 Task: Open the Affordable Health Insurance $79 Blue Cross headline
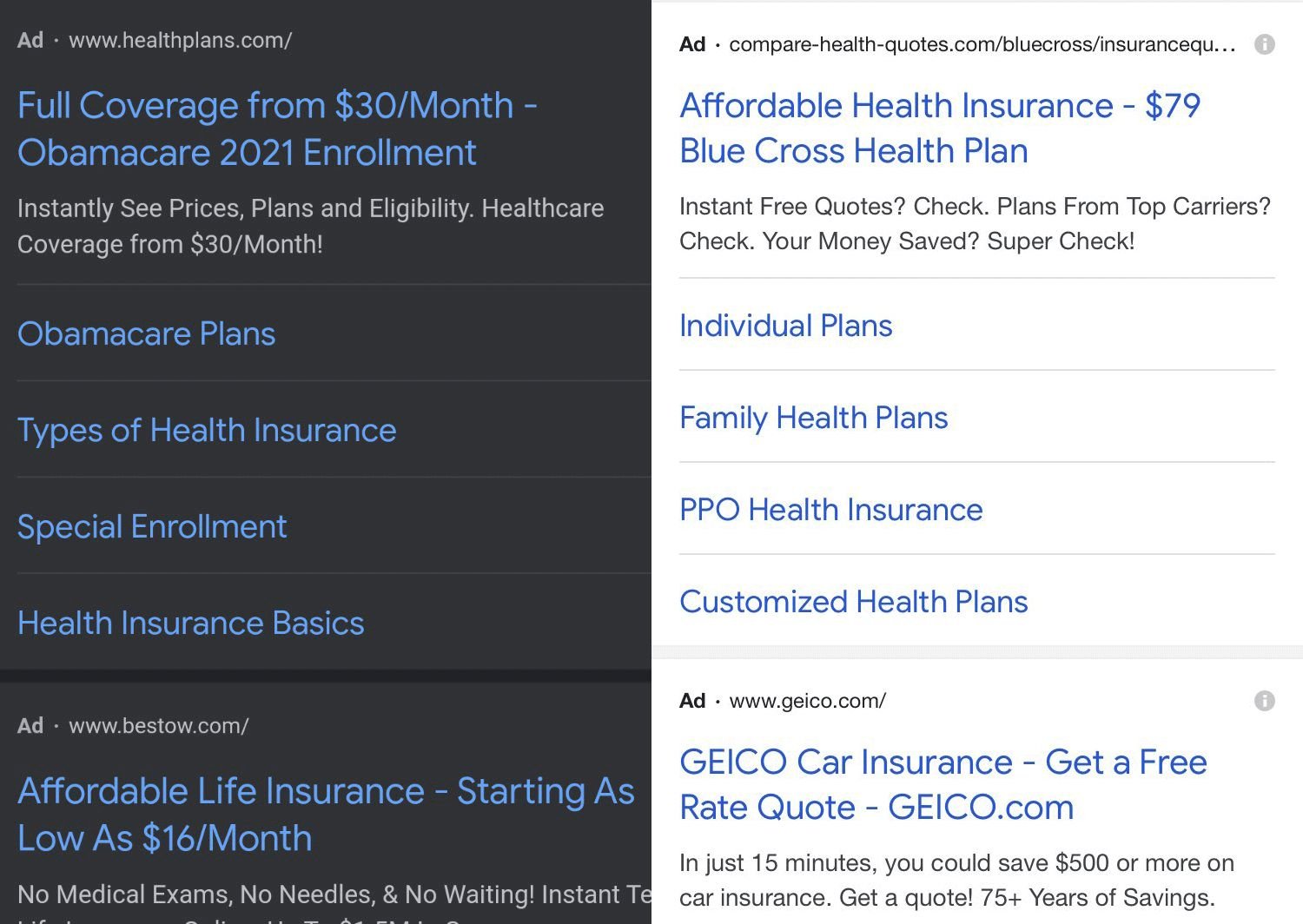(x=939, y=128)
